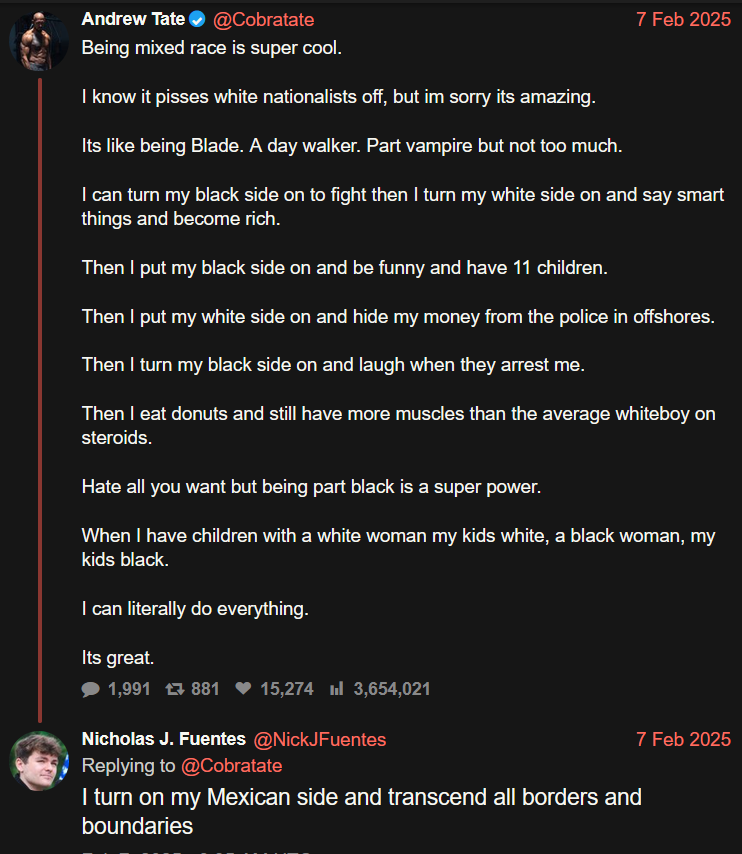Open the @NickJFuentes handle link
This screenshot has height=854, width=742.
320,740
